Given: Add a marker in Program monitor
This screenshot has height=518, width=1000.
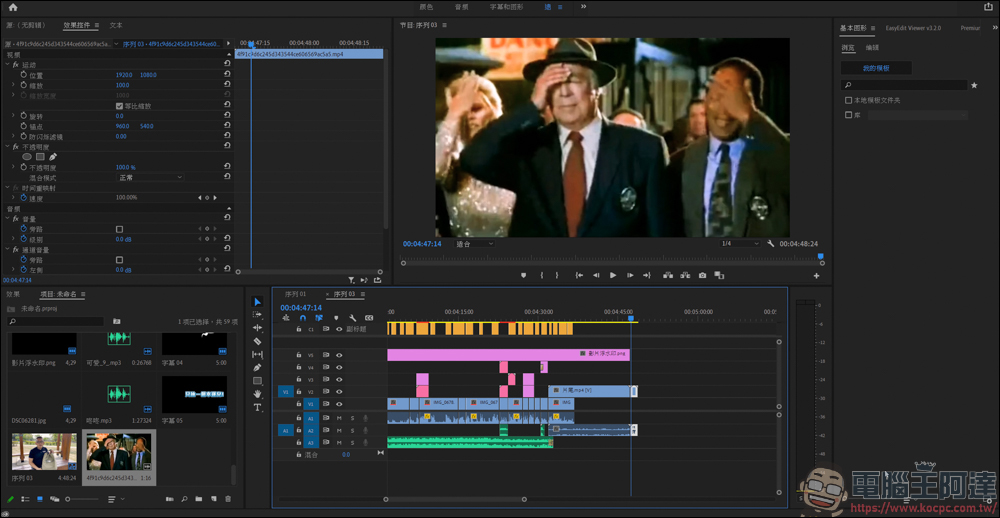Looking at the screenshot, I should coord(523,275).
